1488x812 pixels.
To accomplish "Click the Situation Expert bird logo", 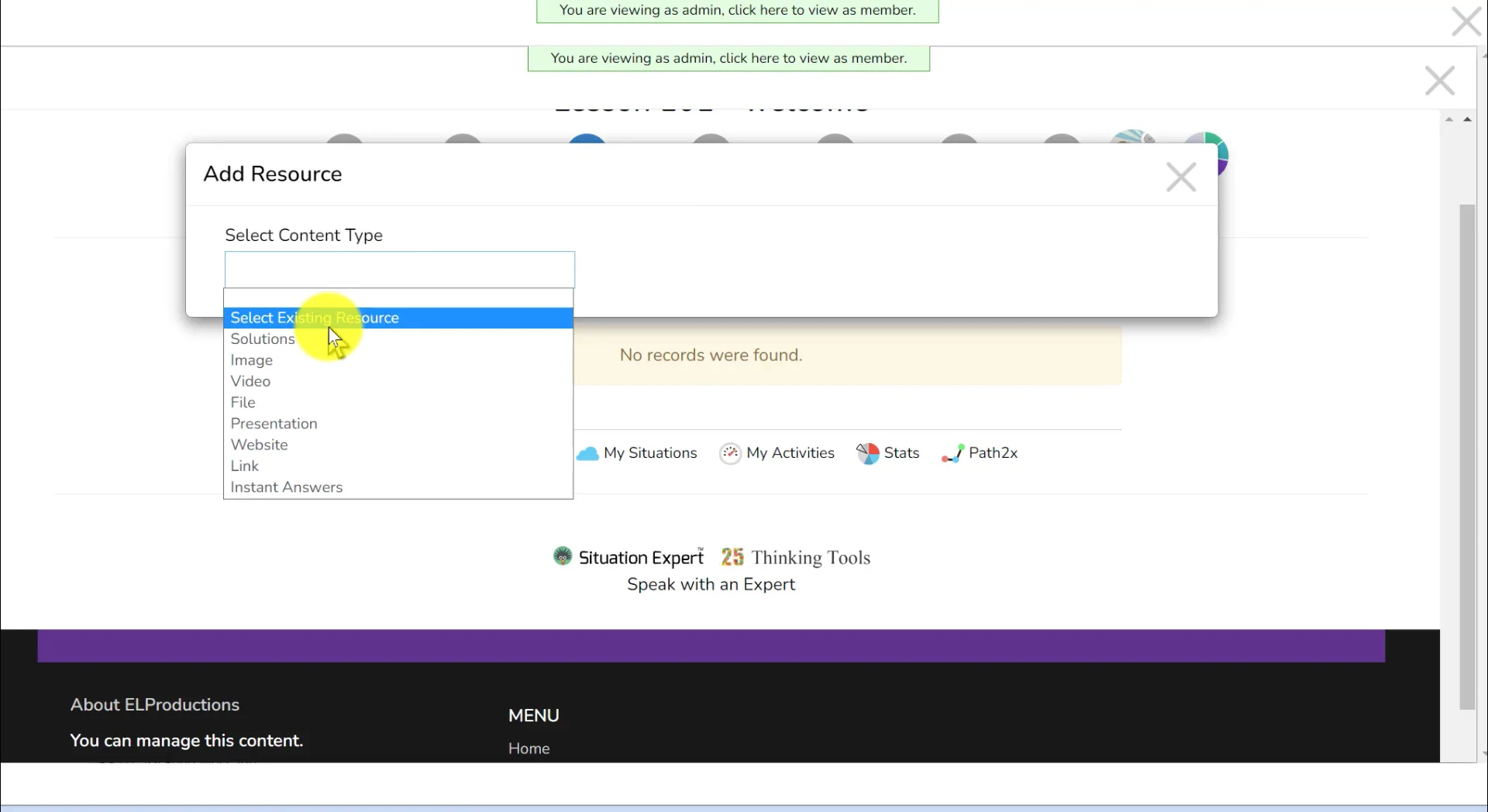I will pos(561,556).
